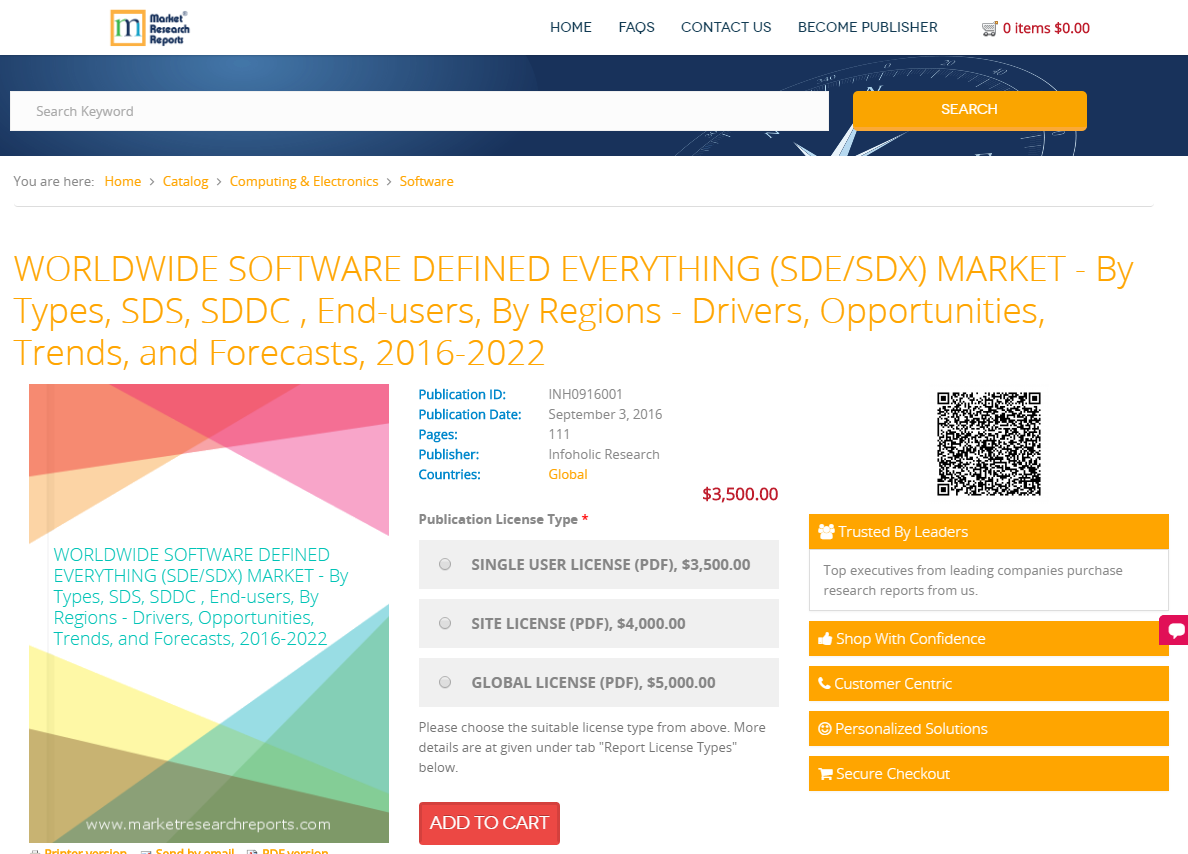Open the Market Research Reports logo
The height and width of the screenshot is (854, 1188).
coord(150,28)
